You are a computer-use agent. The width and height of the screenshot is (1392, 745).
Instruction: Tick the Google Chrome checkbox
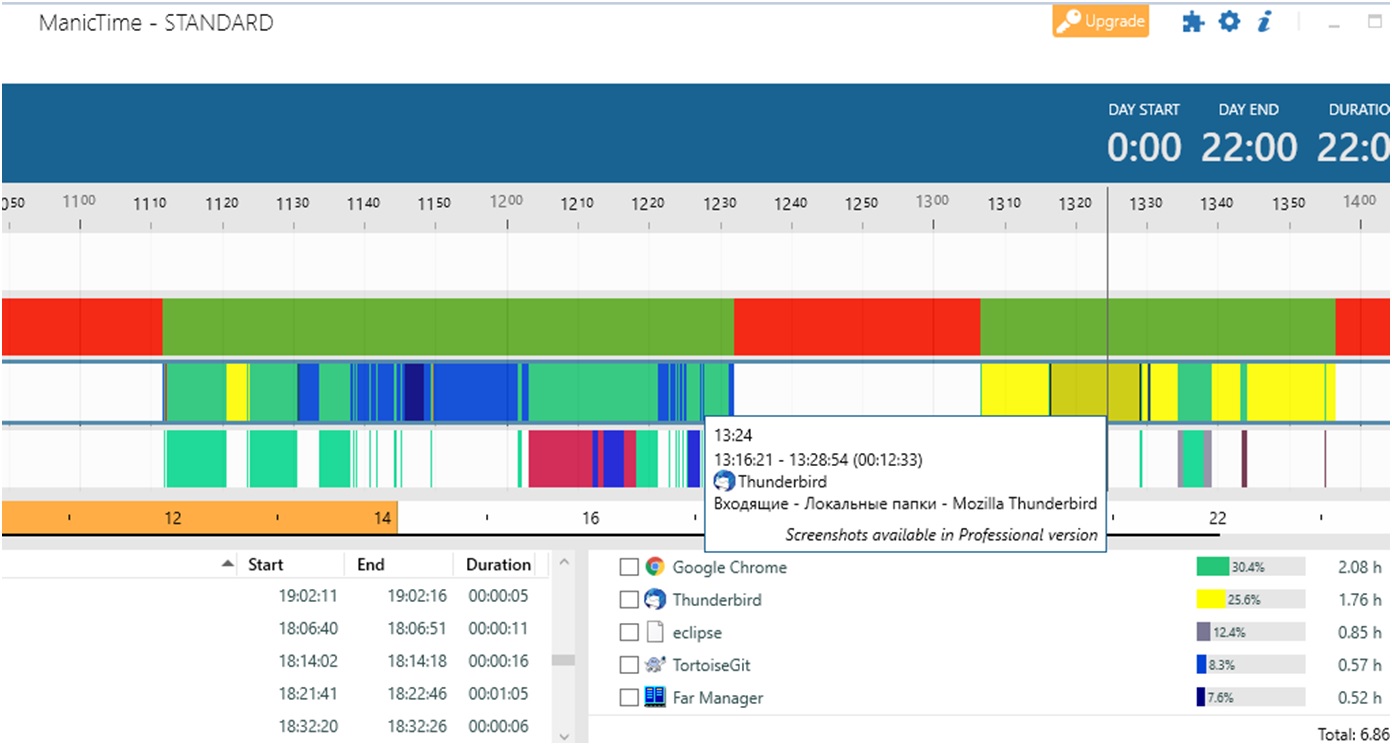[x=628, y=568]
